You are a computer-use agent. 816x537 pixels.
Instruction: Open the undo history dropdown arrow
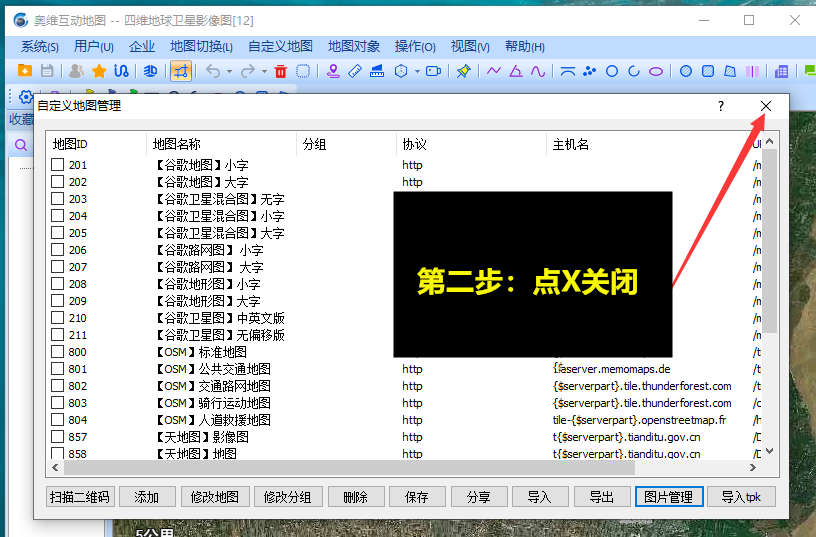click(229, 72)
